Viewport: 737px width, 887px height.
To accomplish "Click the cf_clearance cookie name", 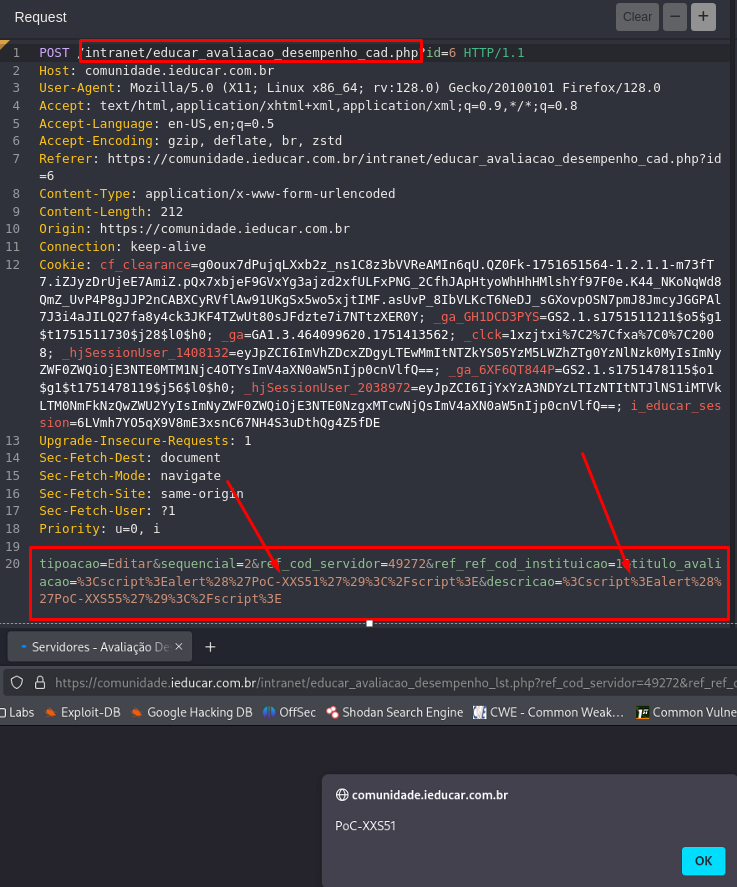I will click(145, 265).
